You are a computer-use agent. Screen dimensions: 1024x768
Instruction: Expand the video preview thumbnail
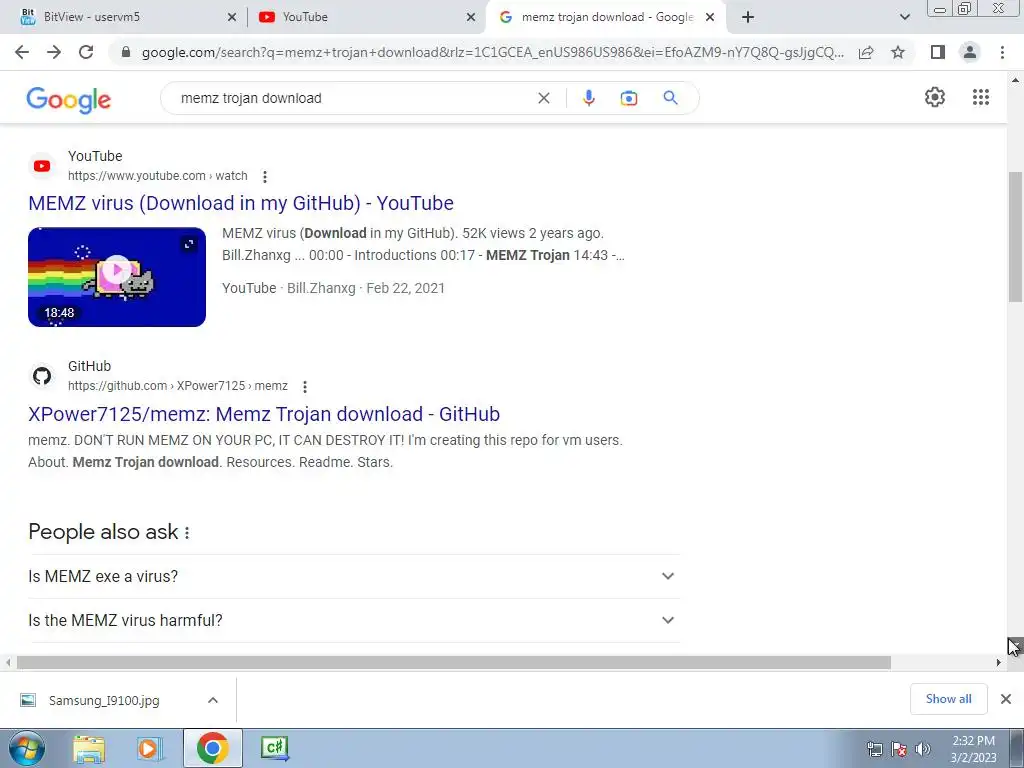click(189, 244)
